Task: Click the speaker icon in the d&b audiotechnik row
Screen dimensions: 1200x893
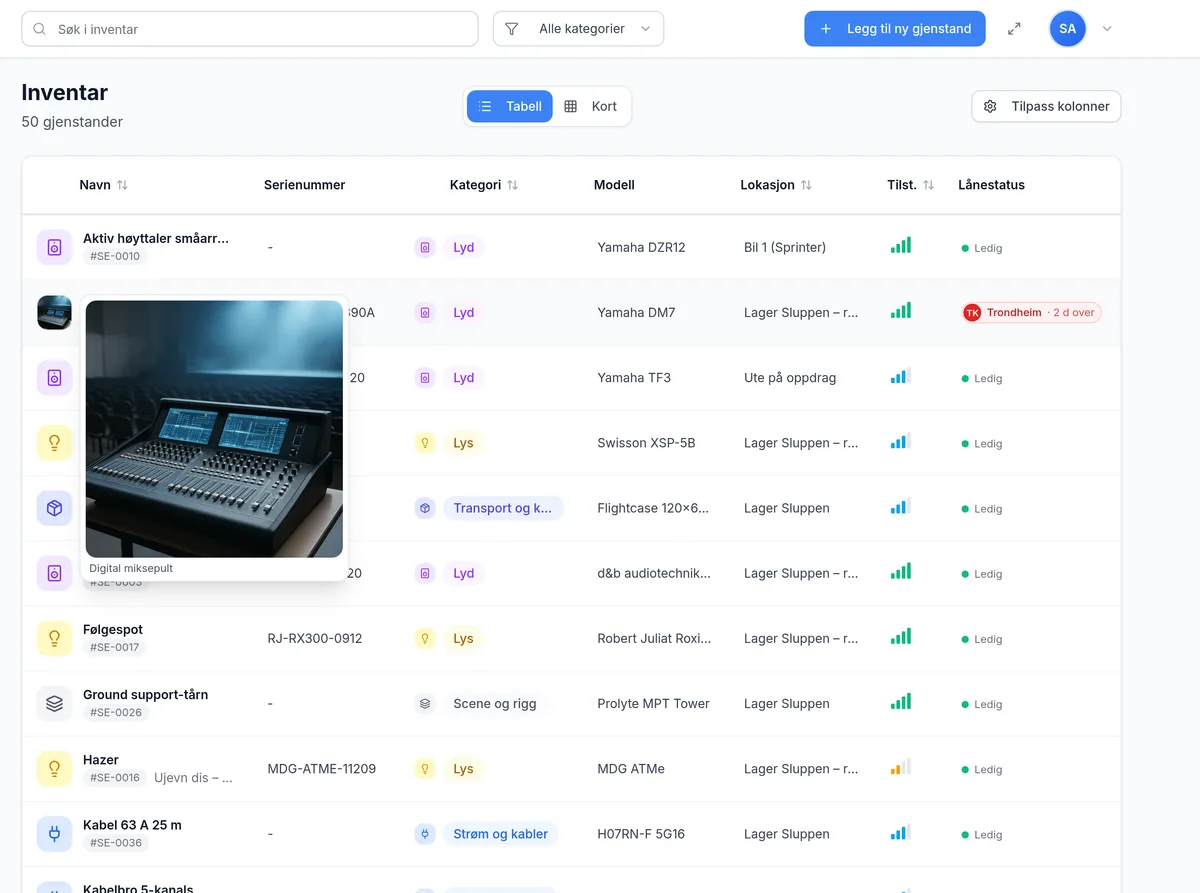Action: [54, 573]
